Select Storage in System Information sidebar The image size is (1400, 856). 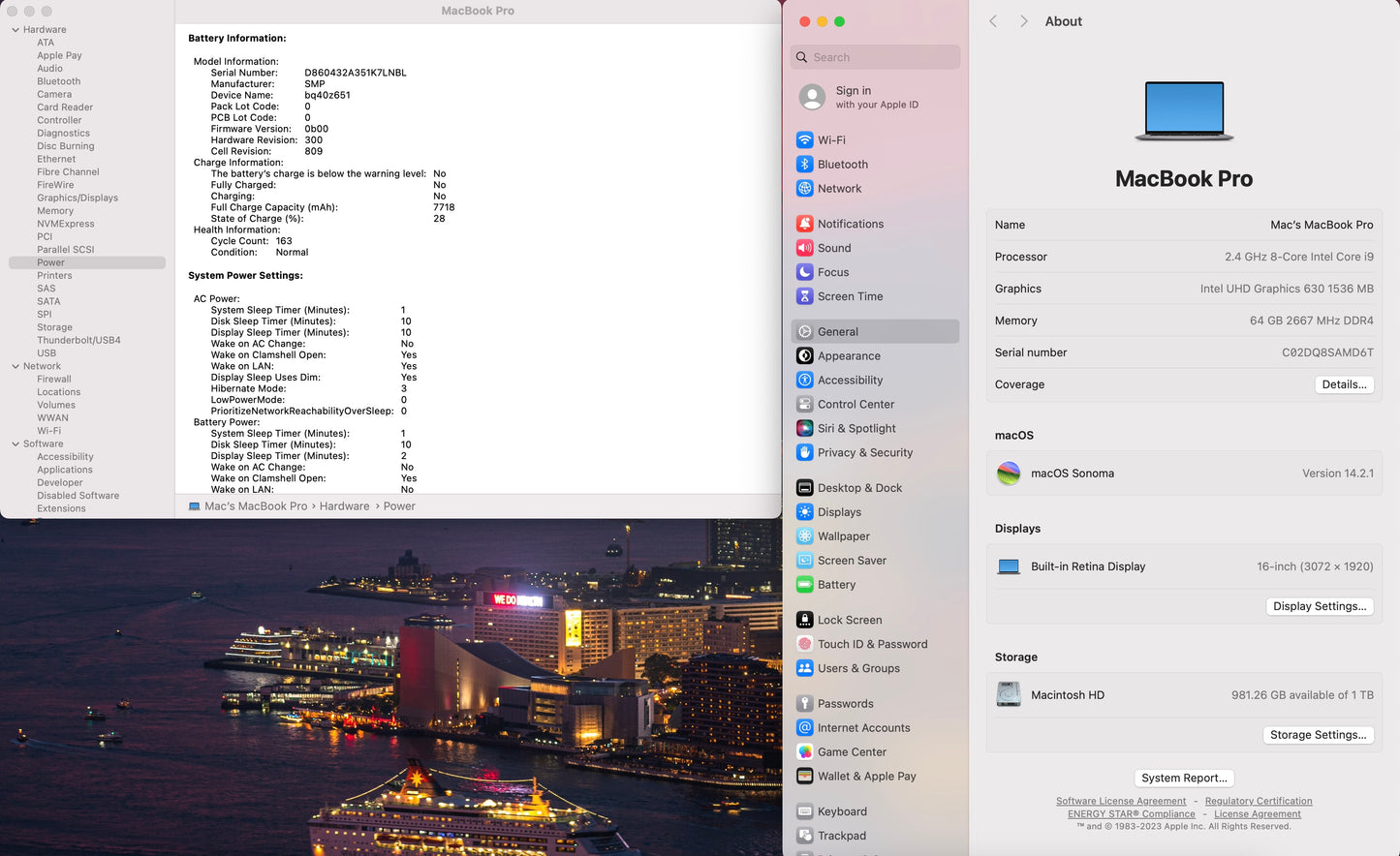pos(54,327)
